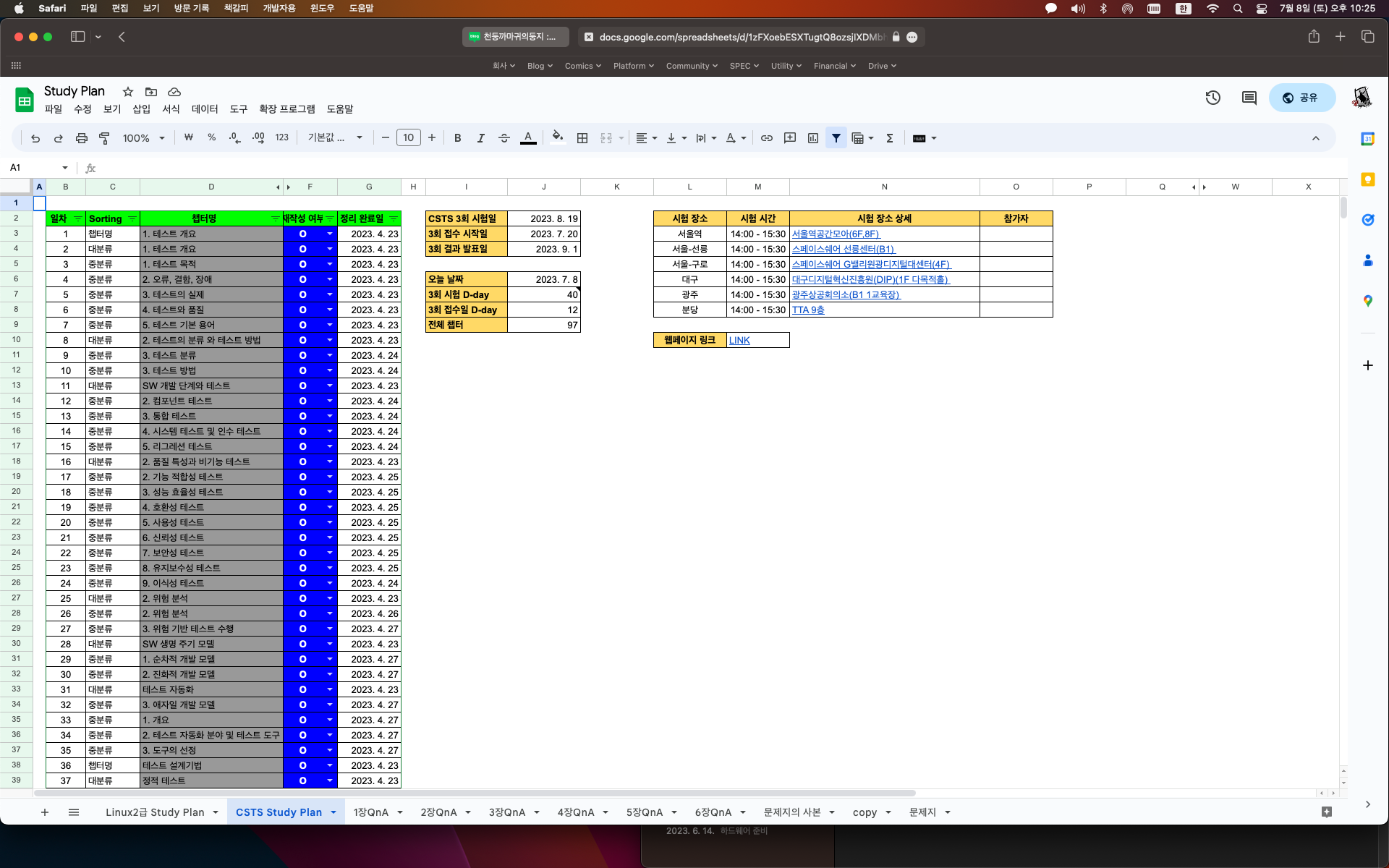This screenshot has height=868, width=1389.
Task: Open the fill color picker
Action: 557,138
